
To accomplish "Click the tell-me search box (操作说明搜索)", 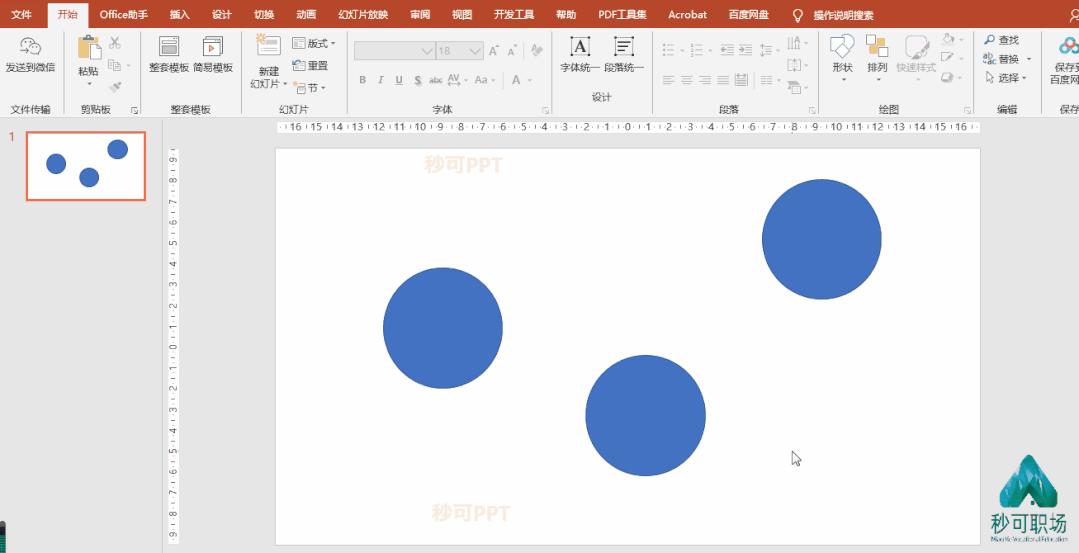I will (x=842, y=15).
